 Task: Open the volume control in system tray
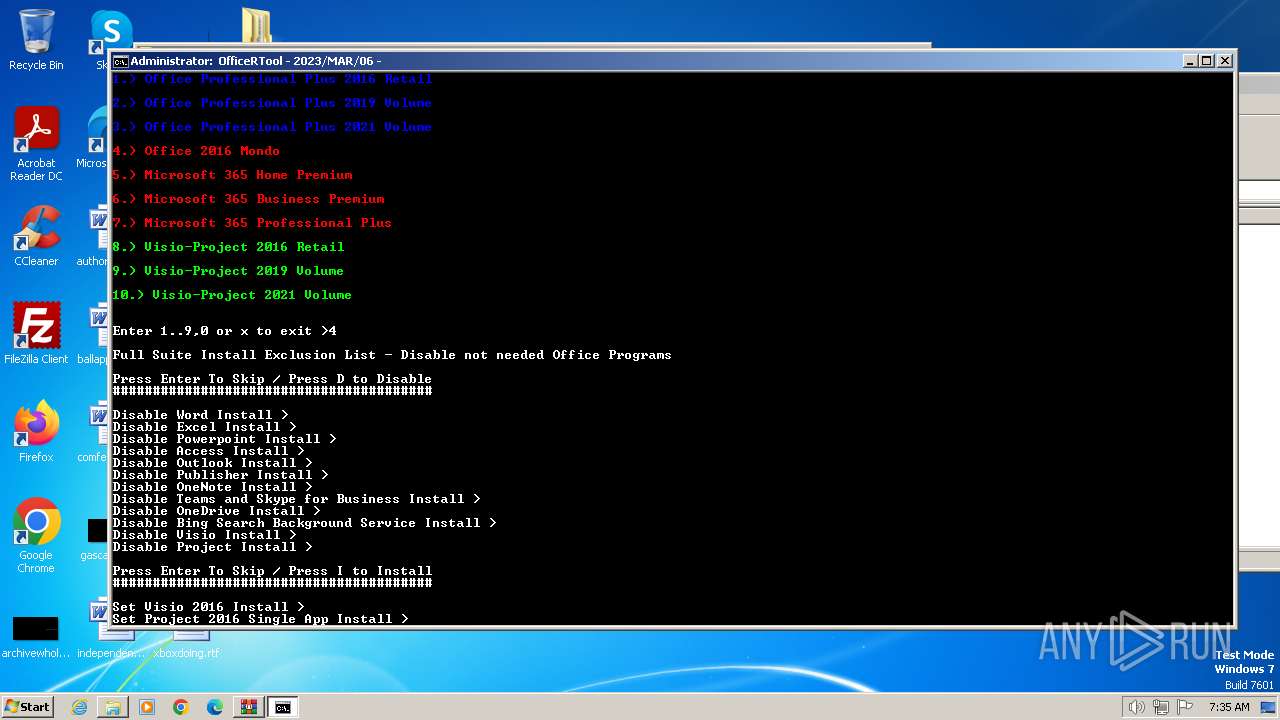pos(1136,707)
